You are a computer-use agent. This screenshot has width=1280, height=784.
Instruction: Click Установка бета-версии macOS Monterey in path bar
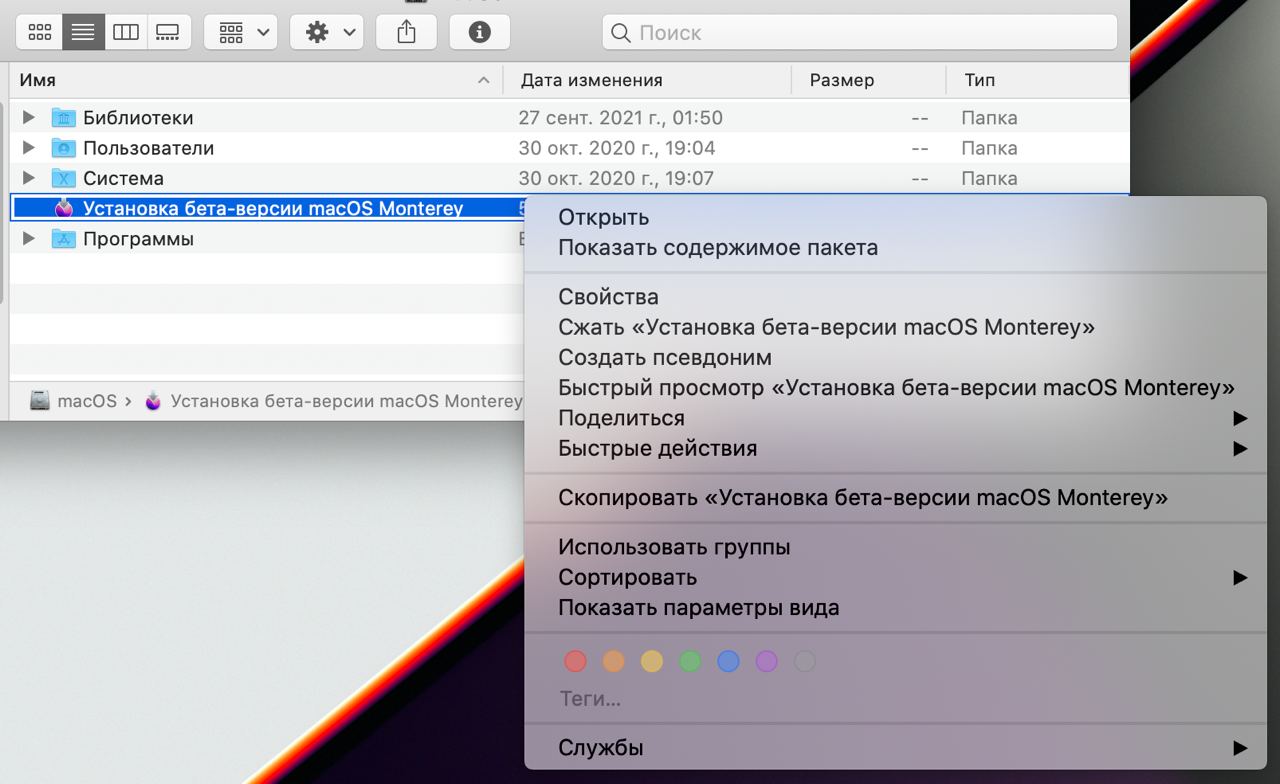(346, 401)
